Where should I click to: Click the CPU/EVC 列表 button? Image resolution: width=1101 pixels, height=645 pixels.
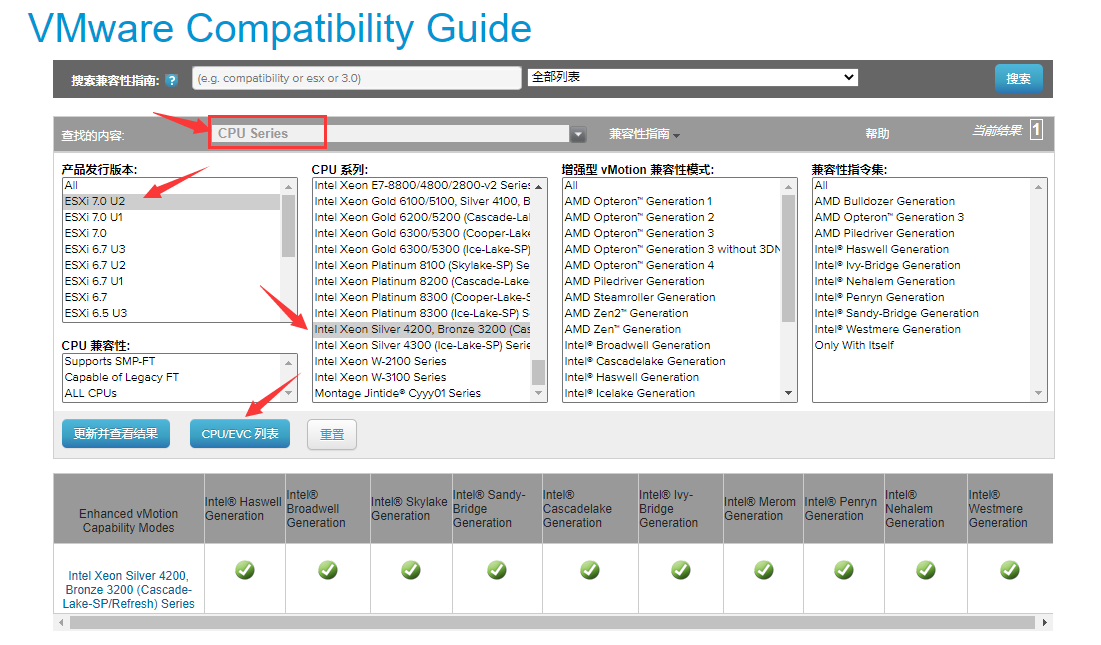(x=240, y=434)
